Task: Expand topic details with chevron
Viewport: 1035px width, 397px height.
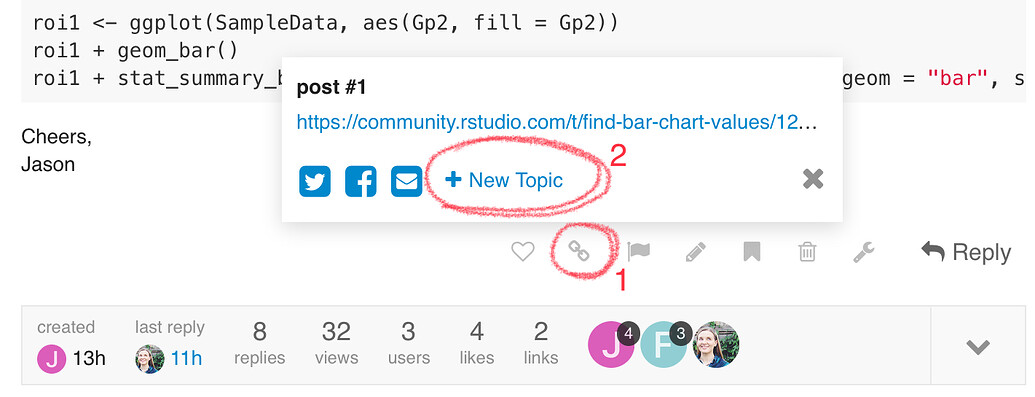Action: point(978,347)
